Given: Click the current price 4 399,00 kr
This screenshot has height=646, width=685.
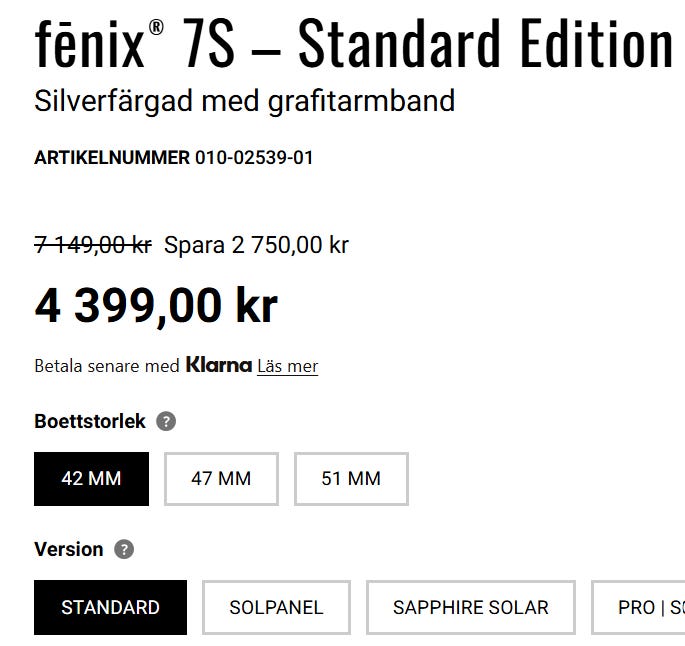Looking at the screenshot, I should click(156, 305).
